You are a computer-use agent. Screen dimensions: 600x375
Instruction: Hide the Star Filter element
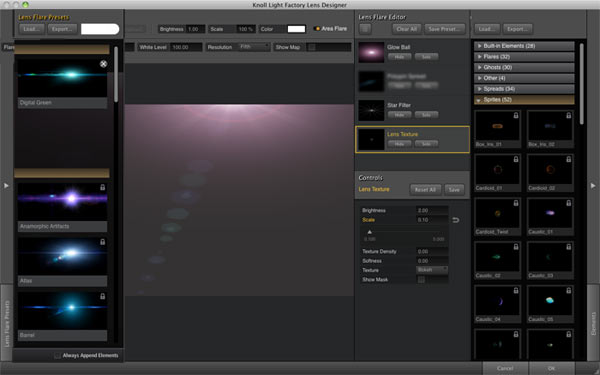tap(399, 114)
